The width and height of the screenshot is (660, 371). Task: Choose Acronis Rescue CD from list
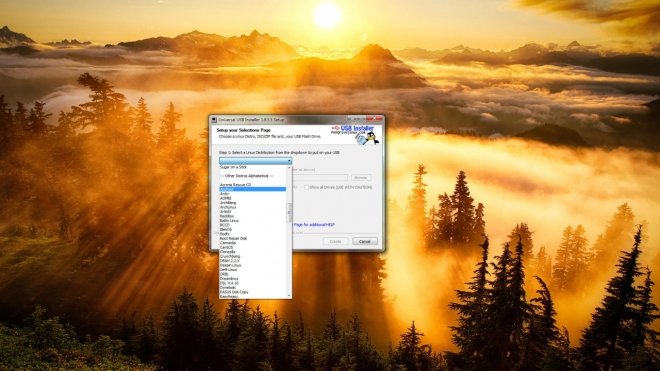235,185
